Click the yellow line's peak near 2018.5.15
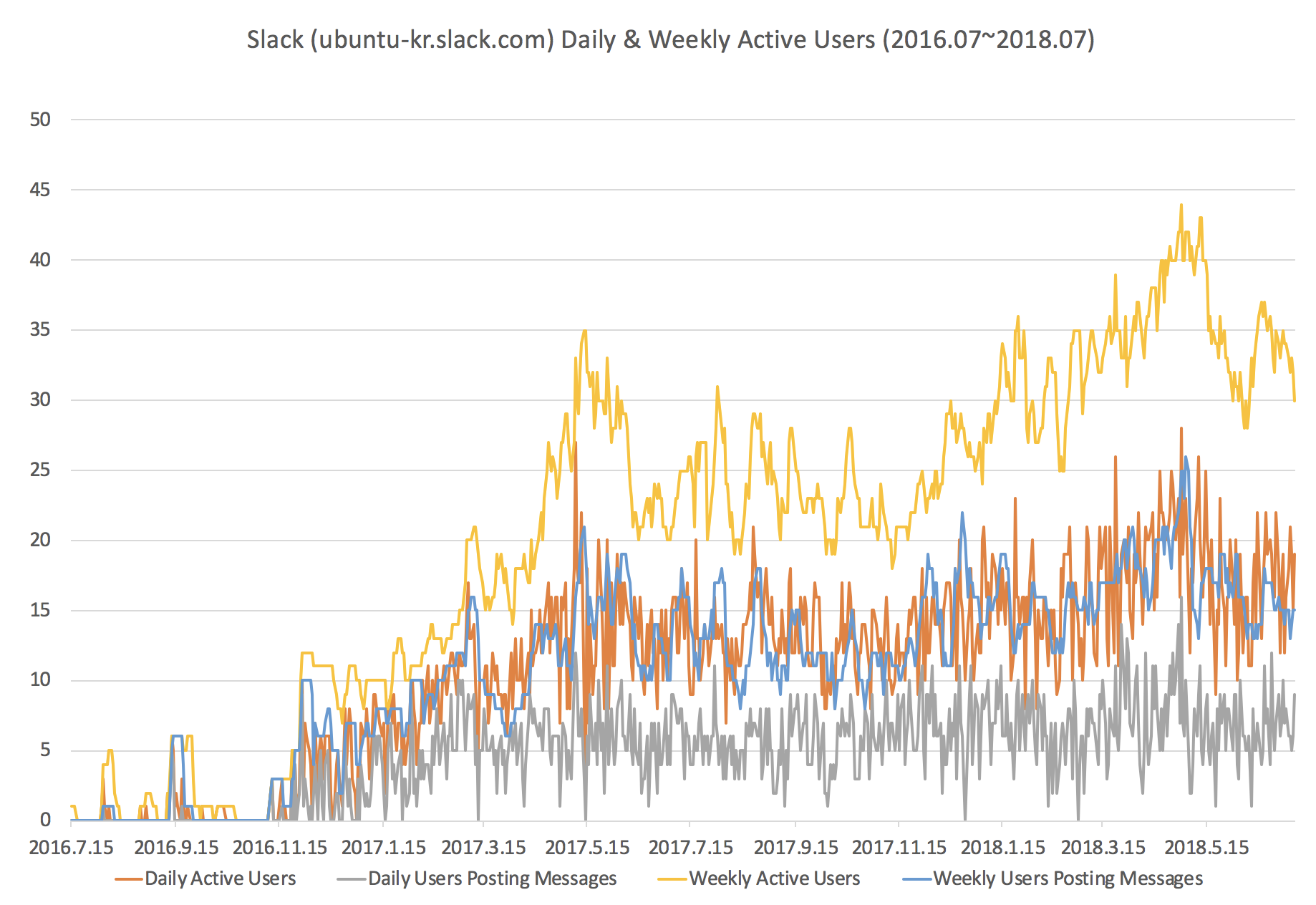 (1181, 208)
